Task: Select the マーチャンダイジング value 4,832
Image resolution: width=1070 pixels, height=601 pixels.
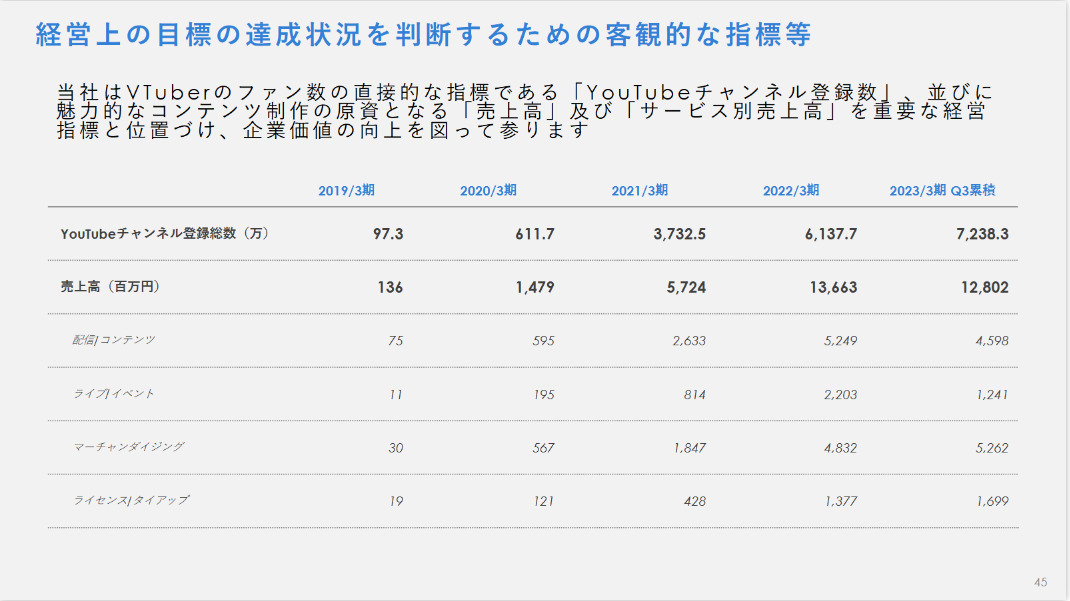Action: pos(840,448)
